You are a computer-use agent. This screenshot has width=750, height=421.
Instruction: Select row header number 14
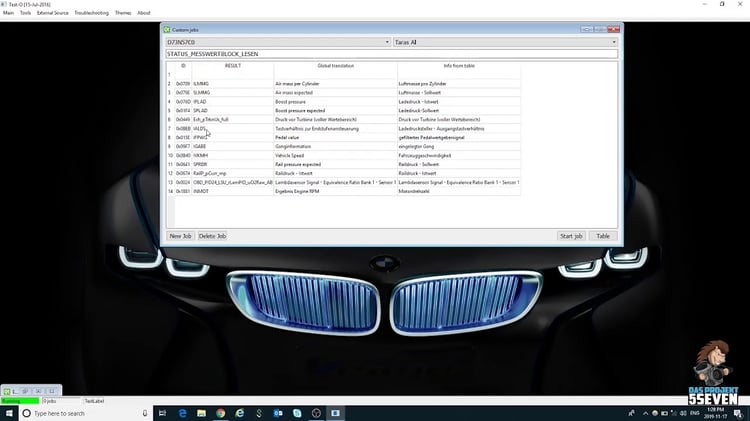tap(170, 191)
